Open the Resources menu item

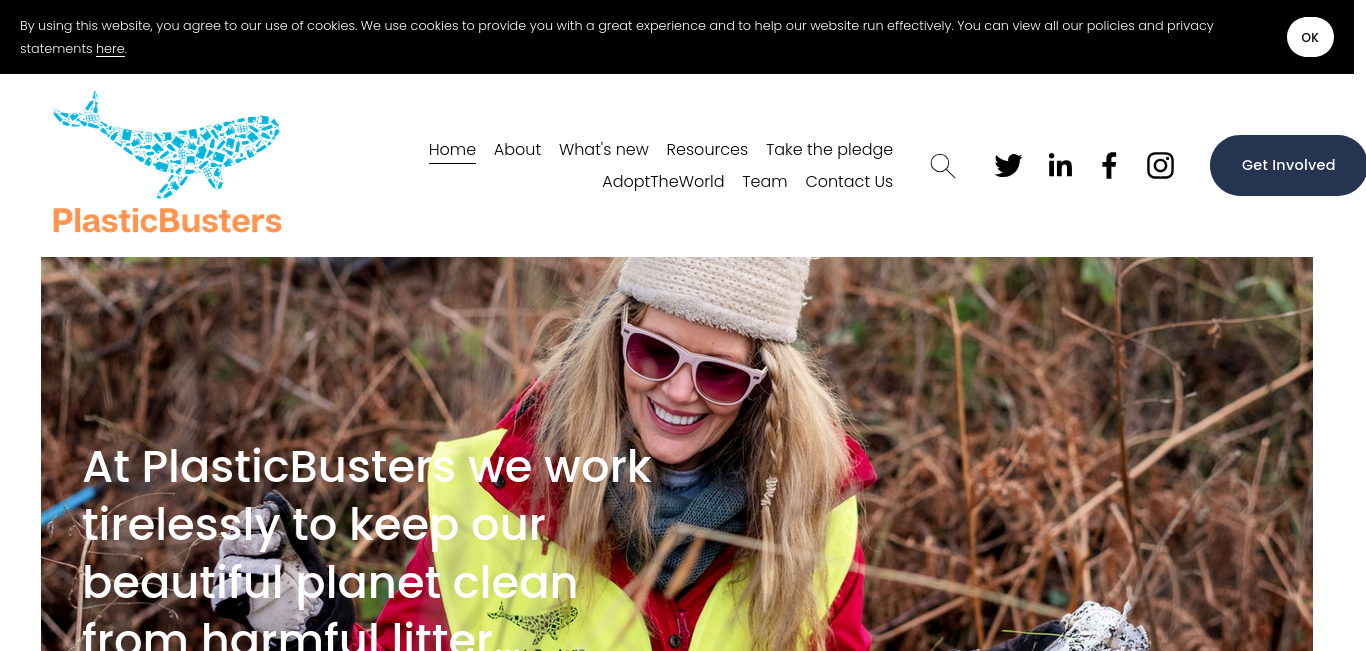coord(707,150)
